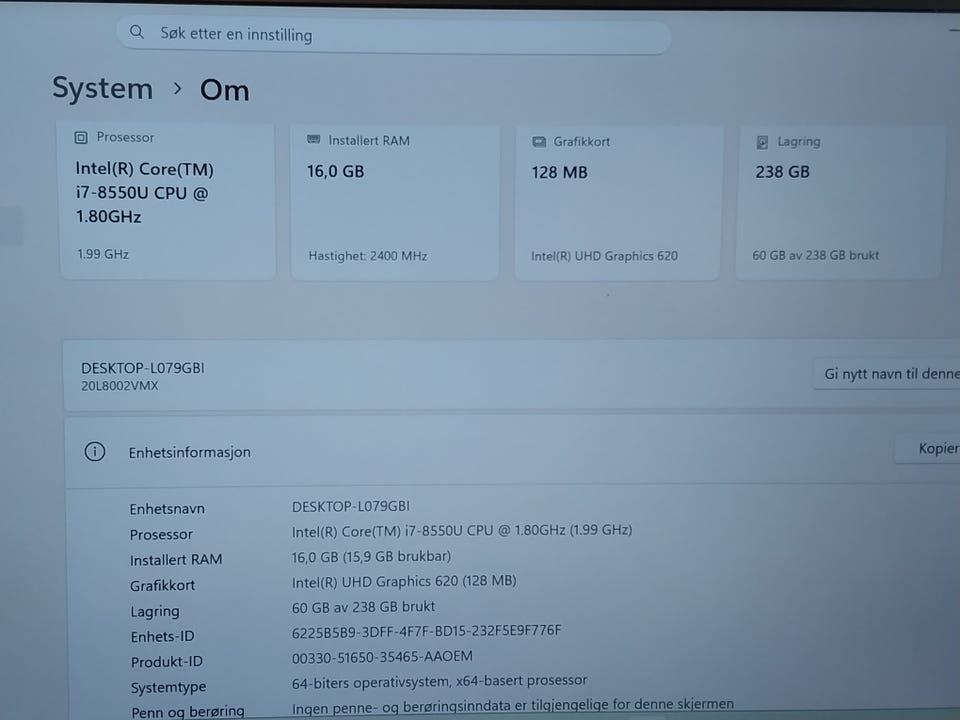Select 'Hastighet: 2400 MHz' text

coord(367,256)
